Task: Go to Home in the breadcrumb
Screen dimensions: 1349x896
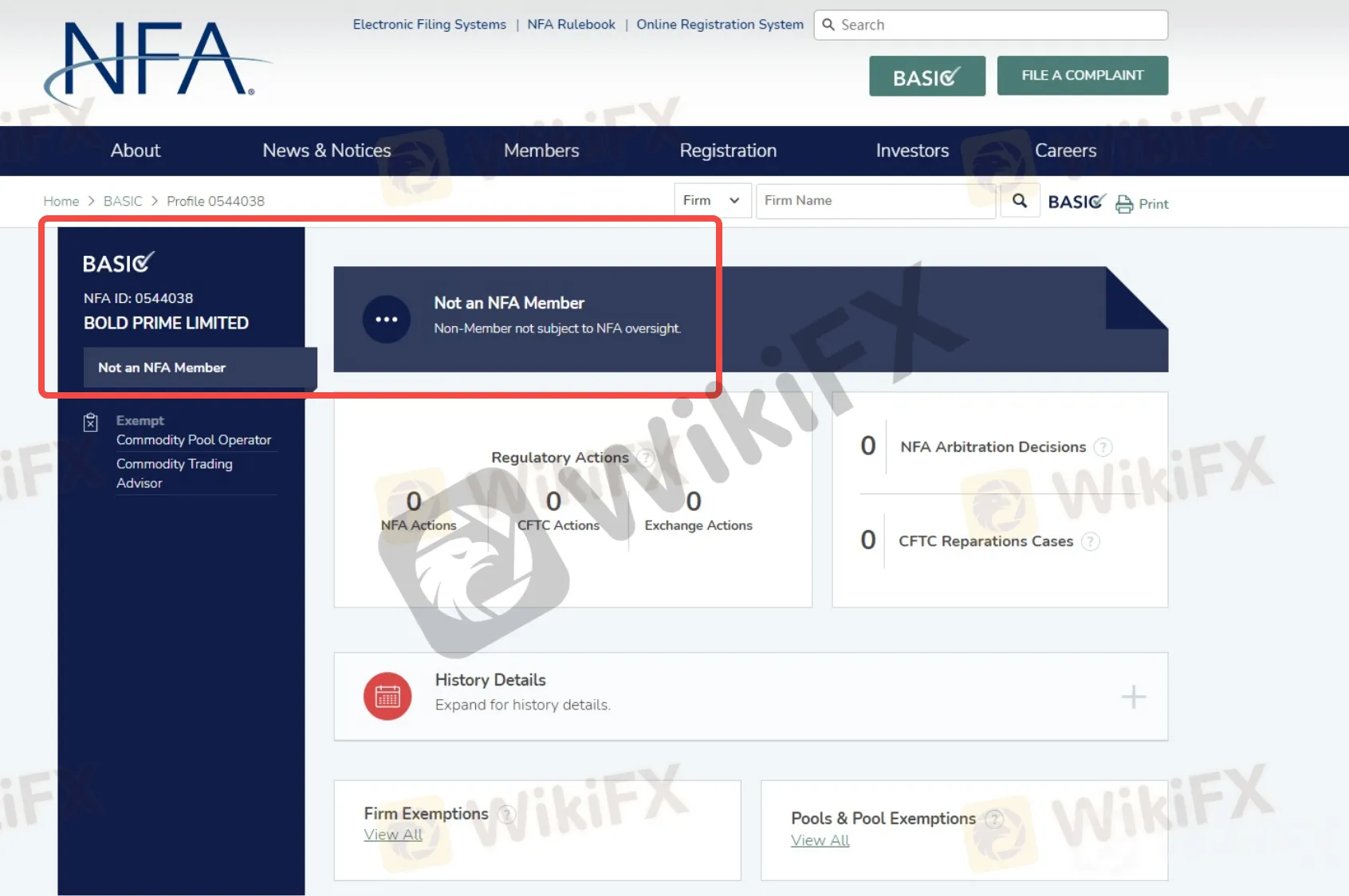Action: [x=61, y=201]
